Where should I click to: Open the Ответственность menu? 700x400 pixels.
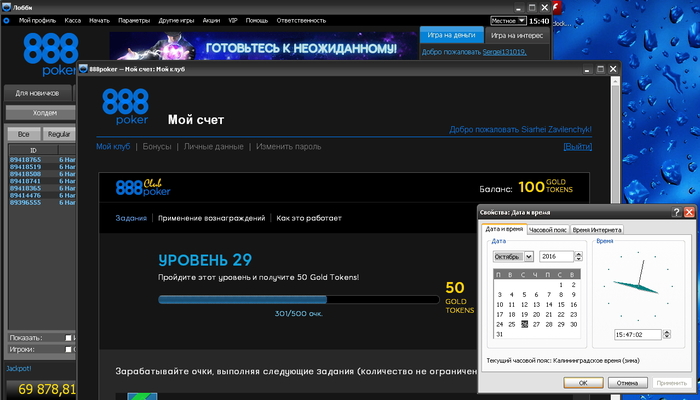(x=301, y=21)
